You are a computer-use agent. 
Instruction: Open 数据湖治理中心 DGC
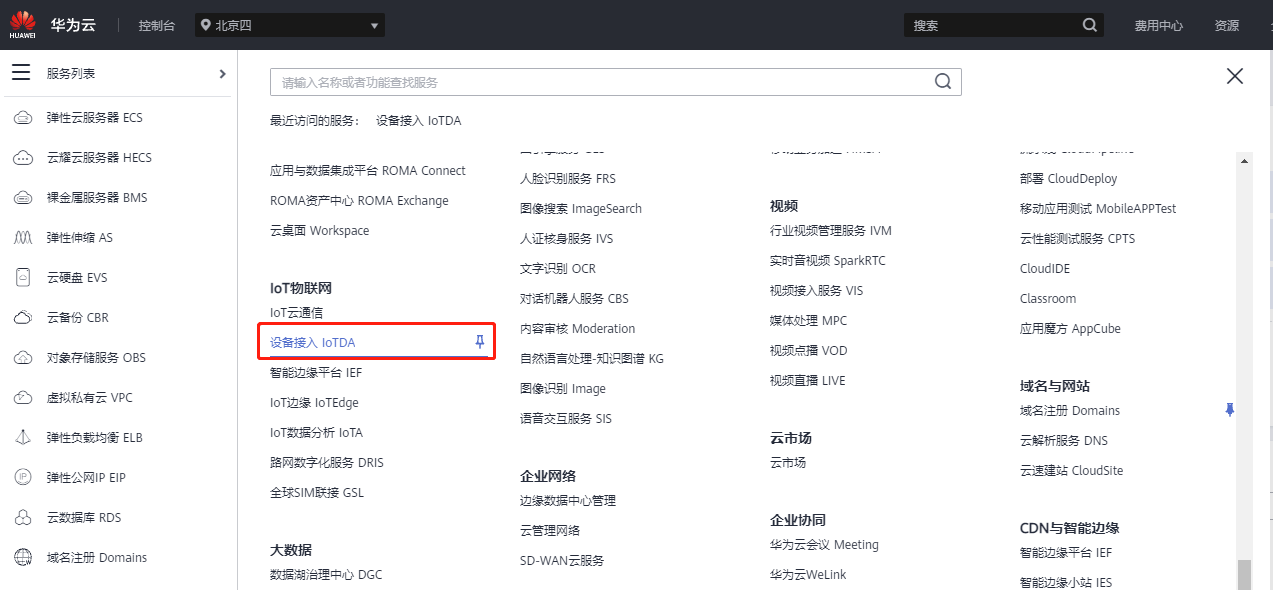[x=326, y=574]
